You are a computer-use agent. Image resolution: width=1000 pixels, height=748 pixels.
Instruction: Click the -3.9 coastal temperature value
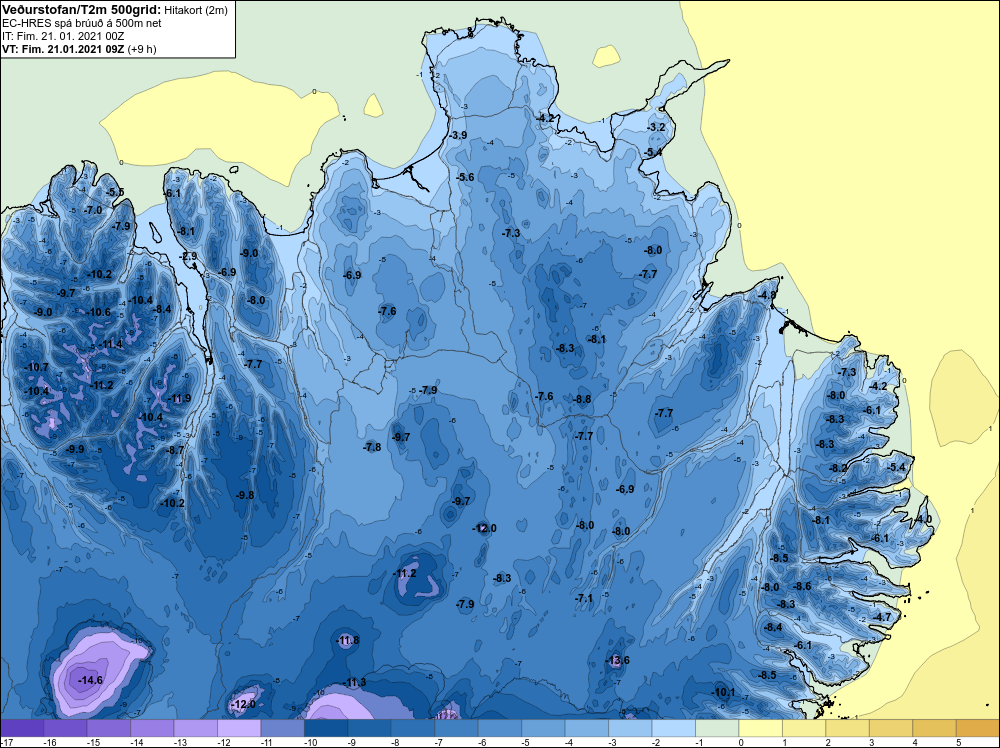click(458, 135)
